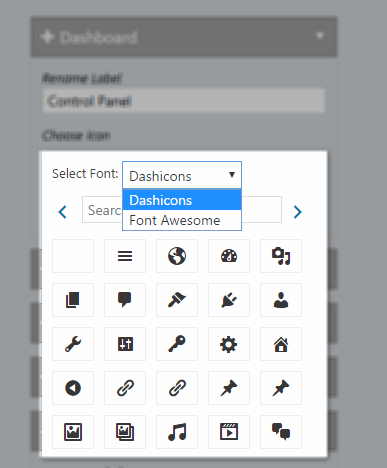Pick the camera and music media icon
Image resolution: width=387 pixels, height=468 pixels.
click(x=281, y=256)
